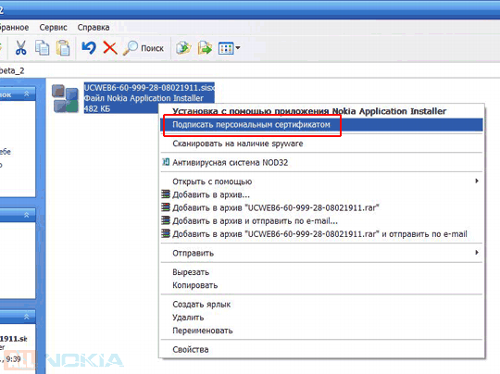The image size is (500, 374).
Task: Click the Undo arrow toolbar icon
Action: click(x=89, y=48)
